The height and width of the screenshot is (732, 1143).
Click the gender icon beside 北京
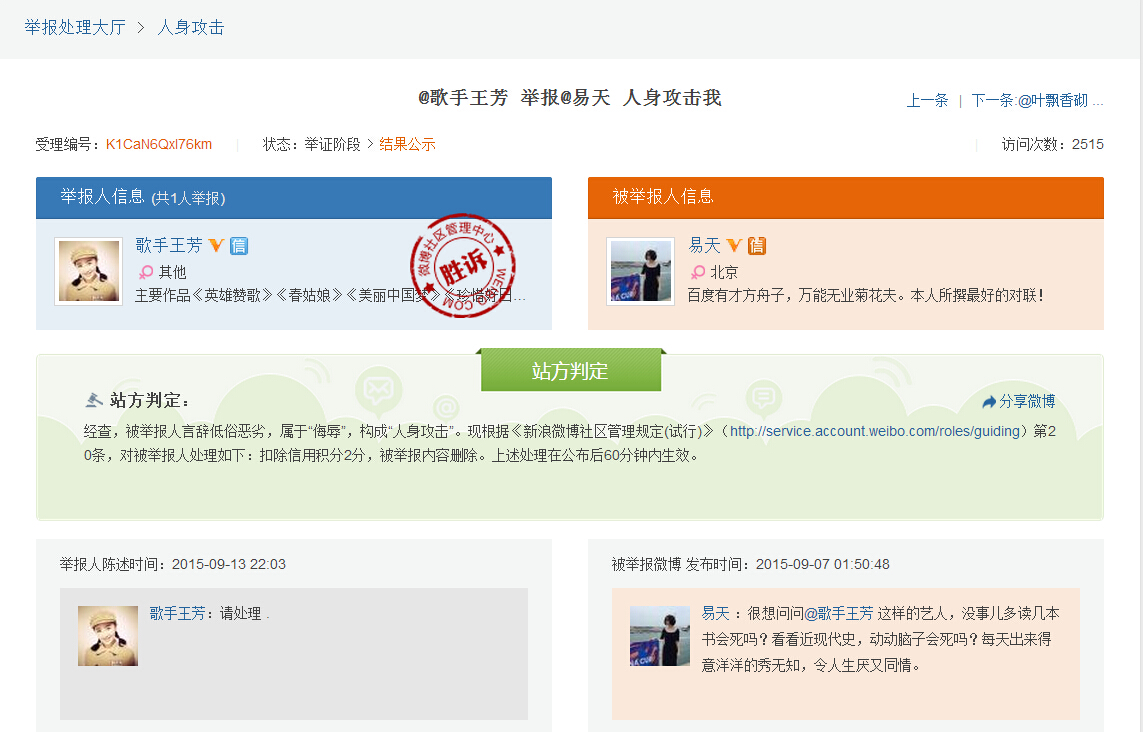click(x=698, y=272)
